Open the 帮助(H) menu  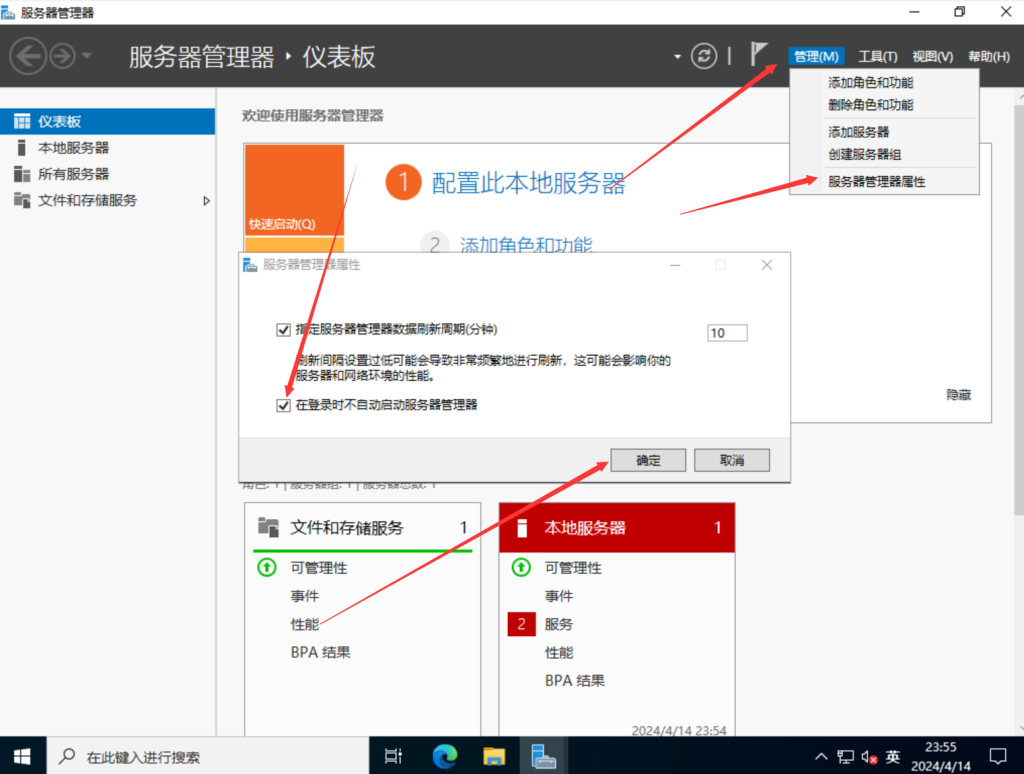[989, 57]
